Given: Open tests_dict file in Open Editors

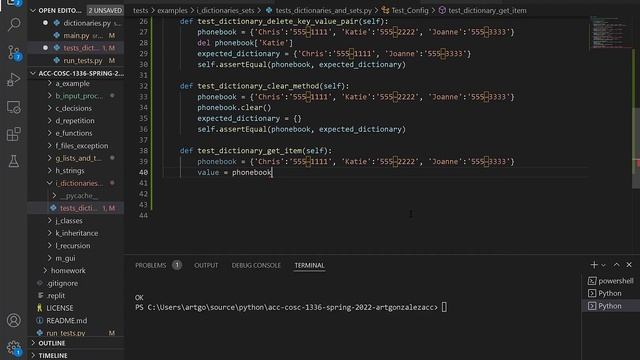Looking at the screenshot, I should click(76, 48).
